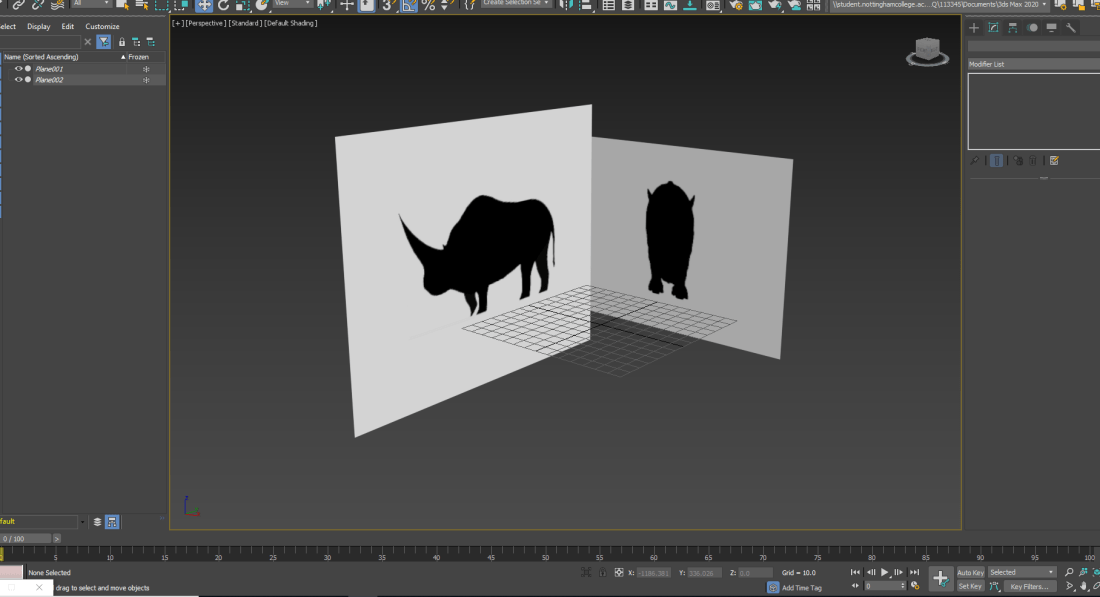Viewport: 1100px width, 597px height.
Task: Select the Move tool in the toolbar
Action: pyautogui.click(x=204, y=5)
